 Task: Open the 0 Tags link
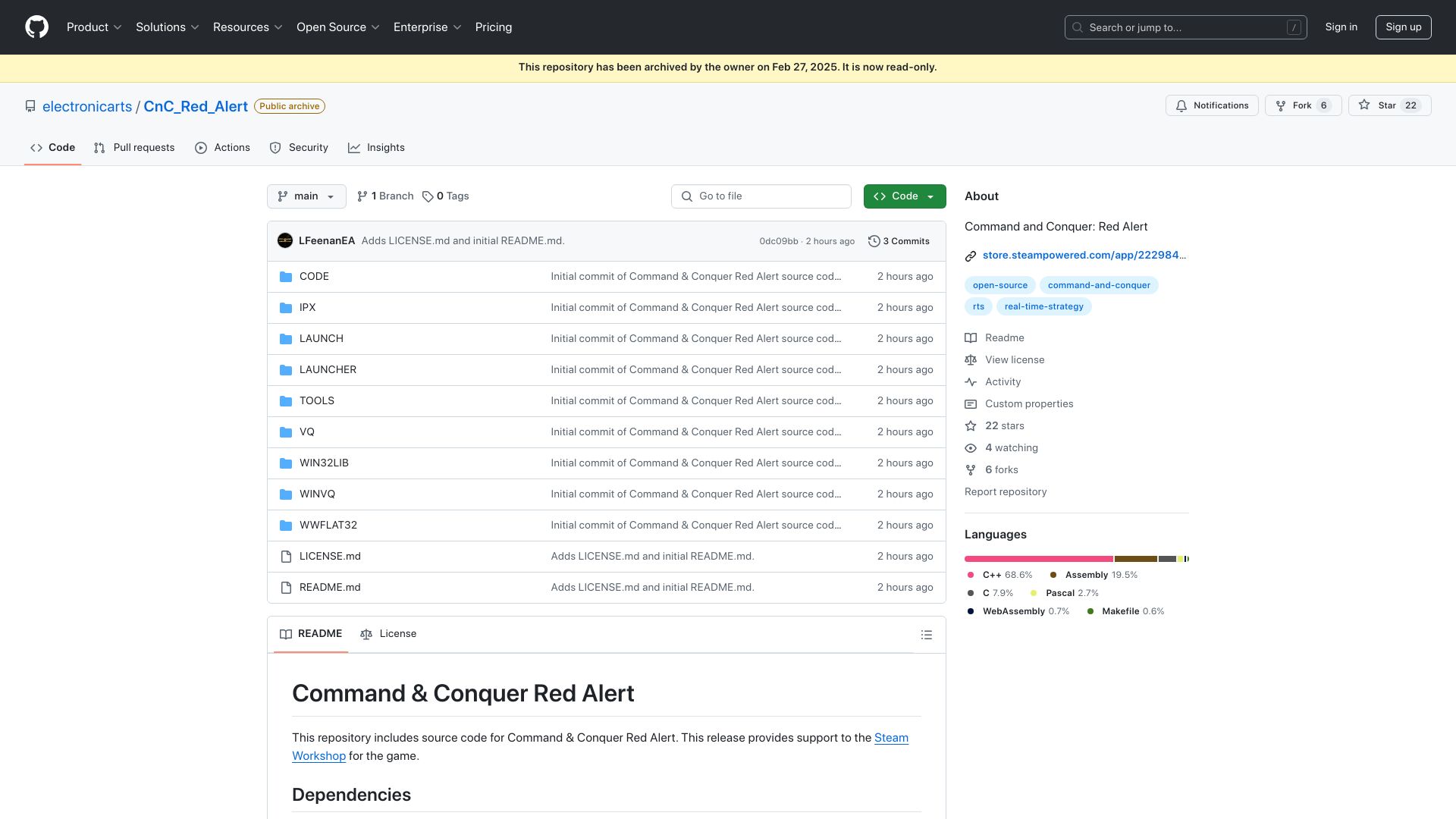(x=446, y=196)
